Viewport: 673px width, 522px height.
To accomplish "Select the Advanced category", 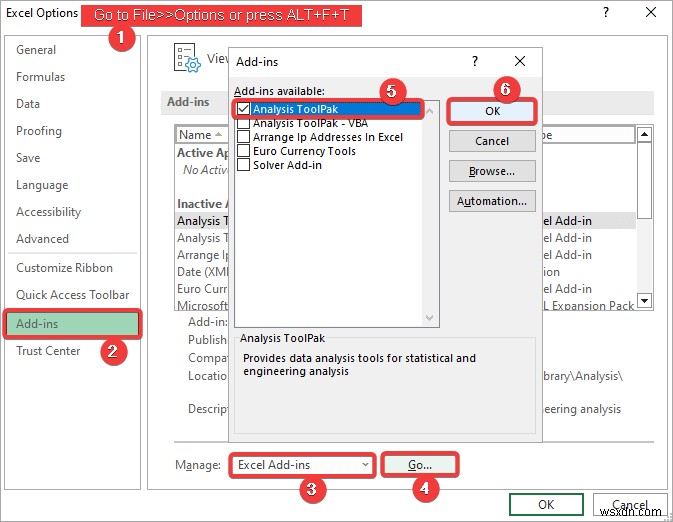I will [x=42, y=239].
